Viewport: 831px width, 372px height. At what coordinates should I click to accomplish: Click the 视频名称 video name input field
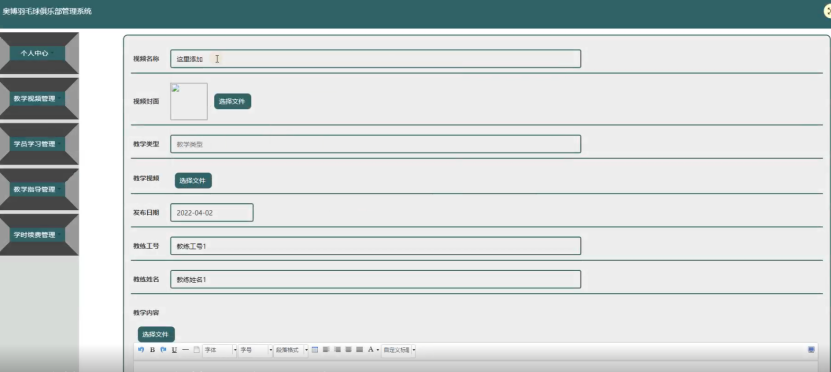(x=375, y=59)
